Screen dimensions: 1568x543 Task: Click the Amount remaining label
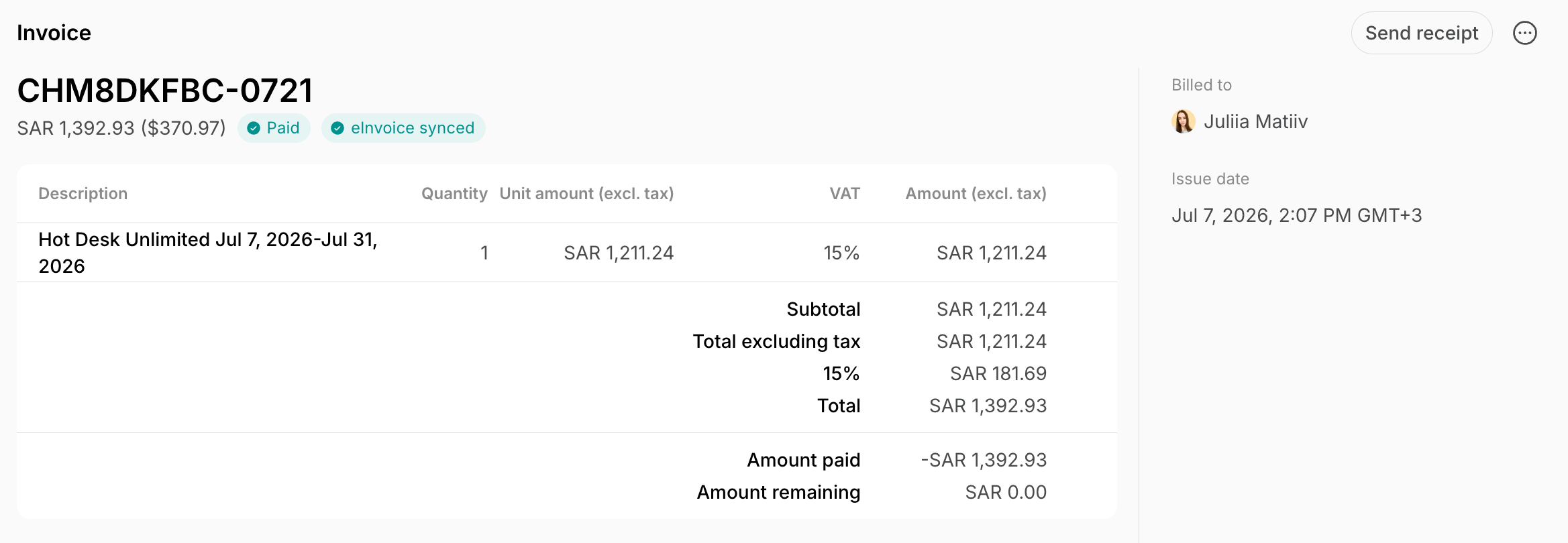coord(778,492)
